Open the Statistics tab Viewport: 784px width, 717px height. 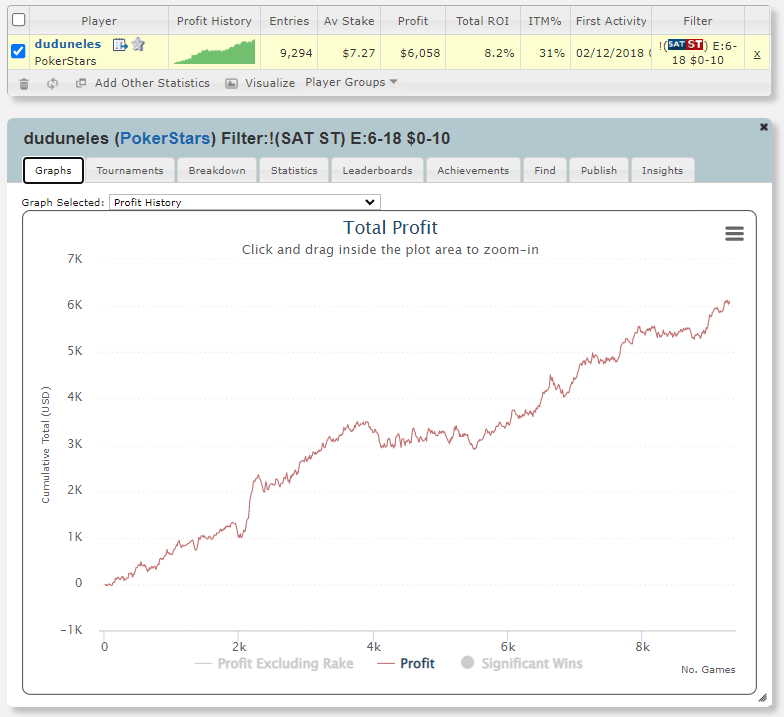pyautogui.click(x=294, y=170)
